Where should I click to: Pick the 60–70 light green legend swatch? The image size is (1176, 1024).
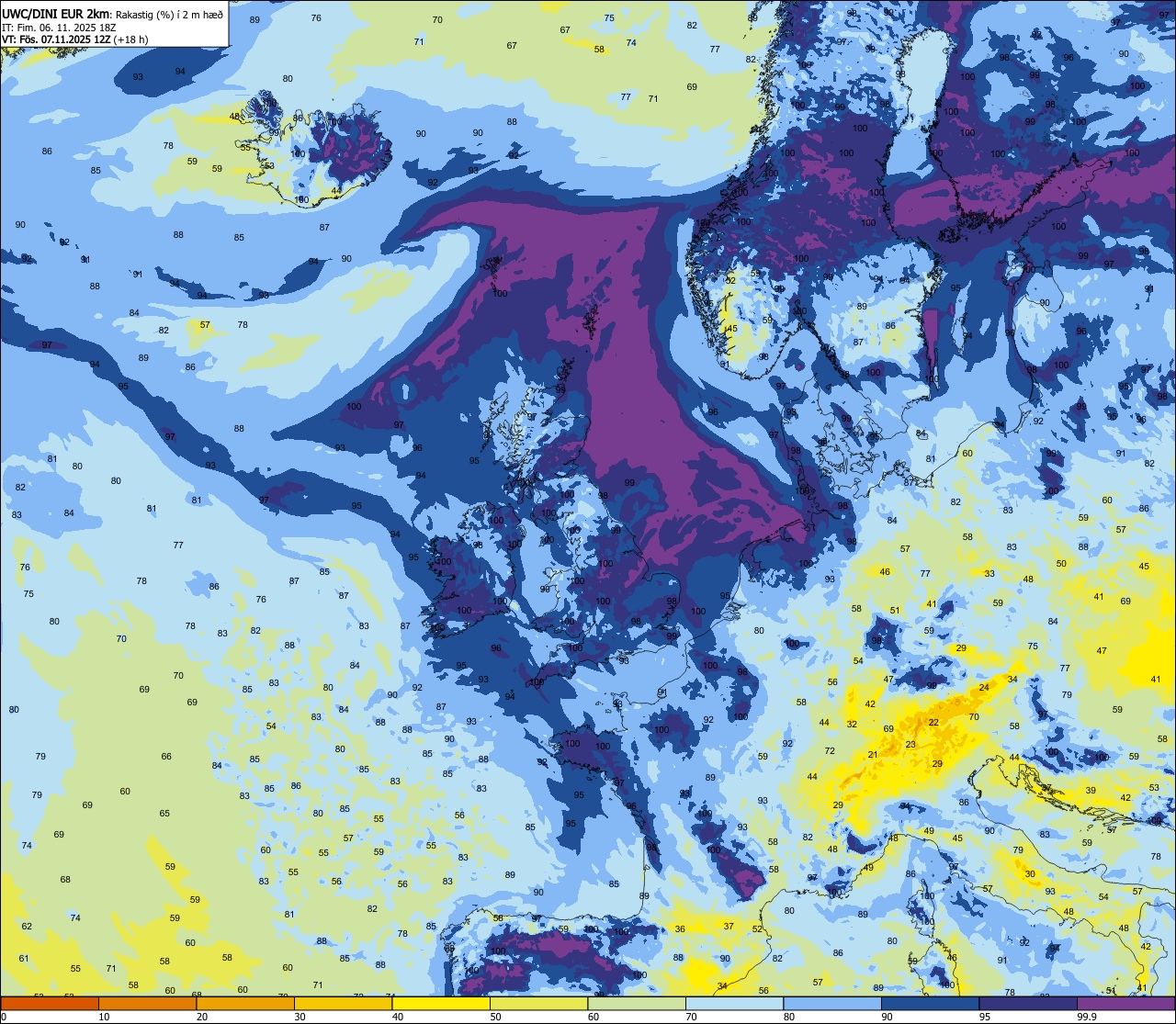click(x=637, y=1003)
